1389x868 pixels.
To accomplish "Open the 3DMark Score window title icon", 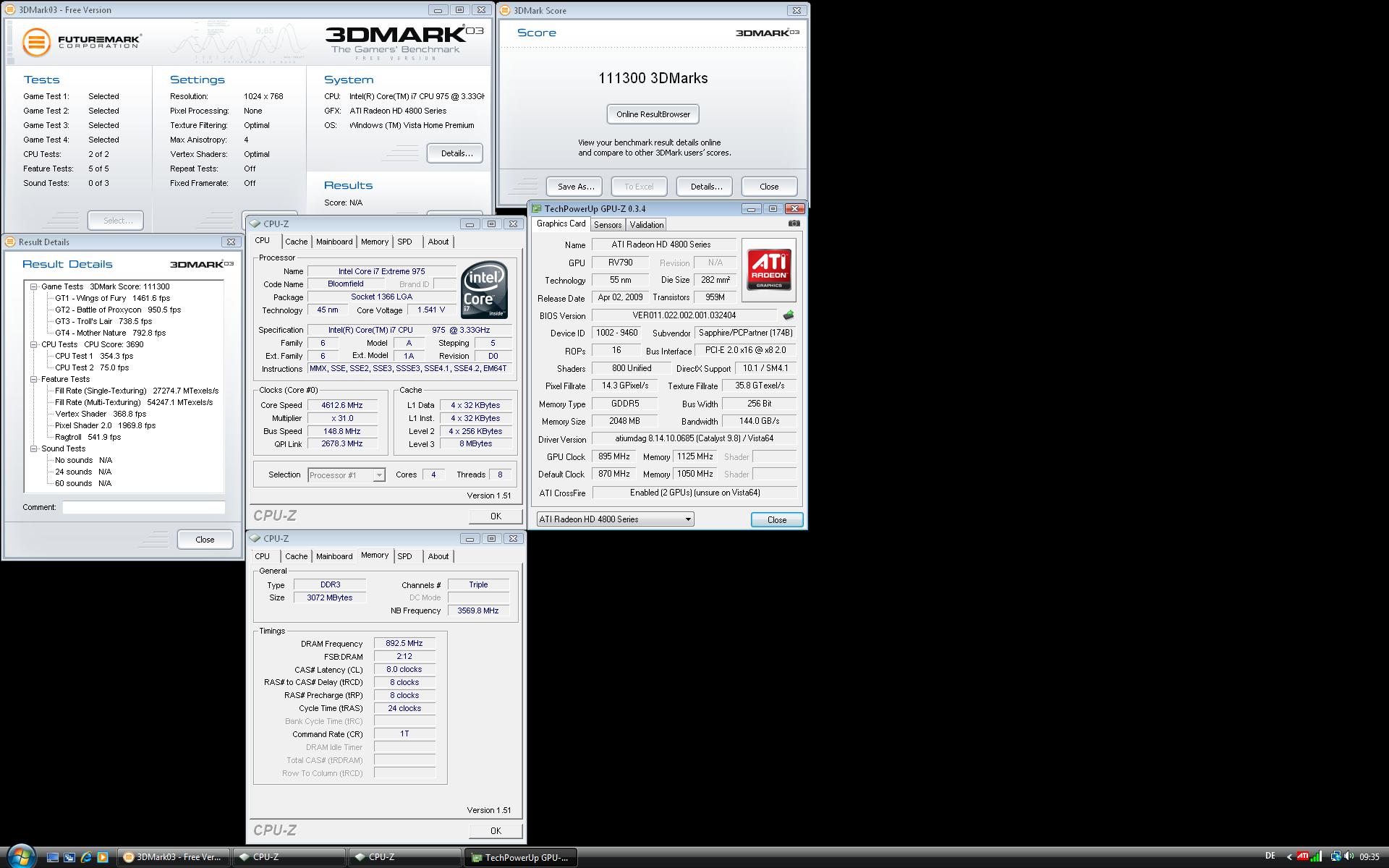I will [505, 10].
